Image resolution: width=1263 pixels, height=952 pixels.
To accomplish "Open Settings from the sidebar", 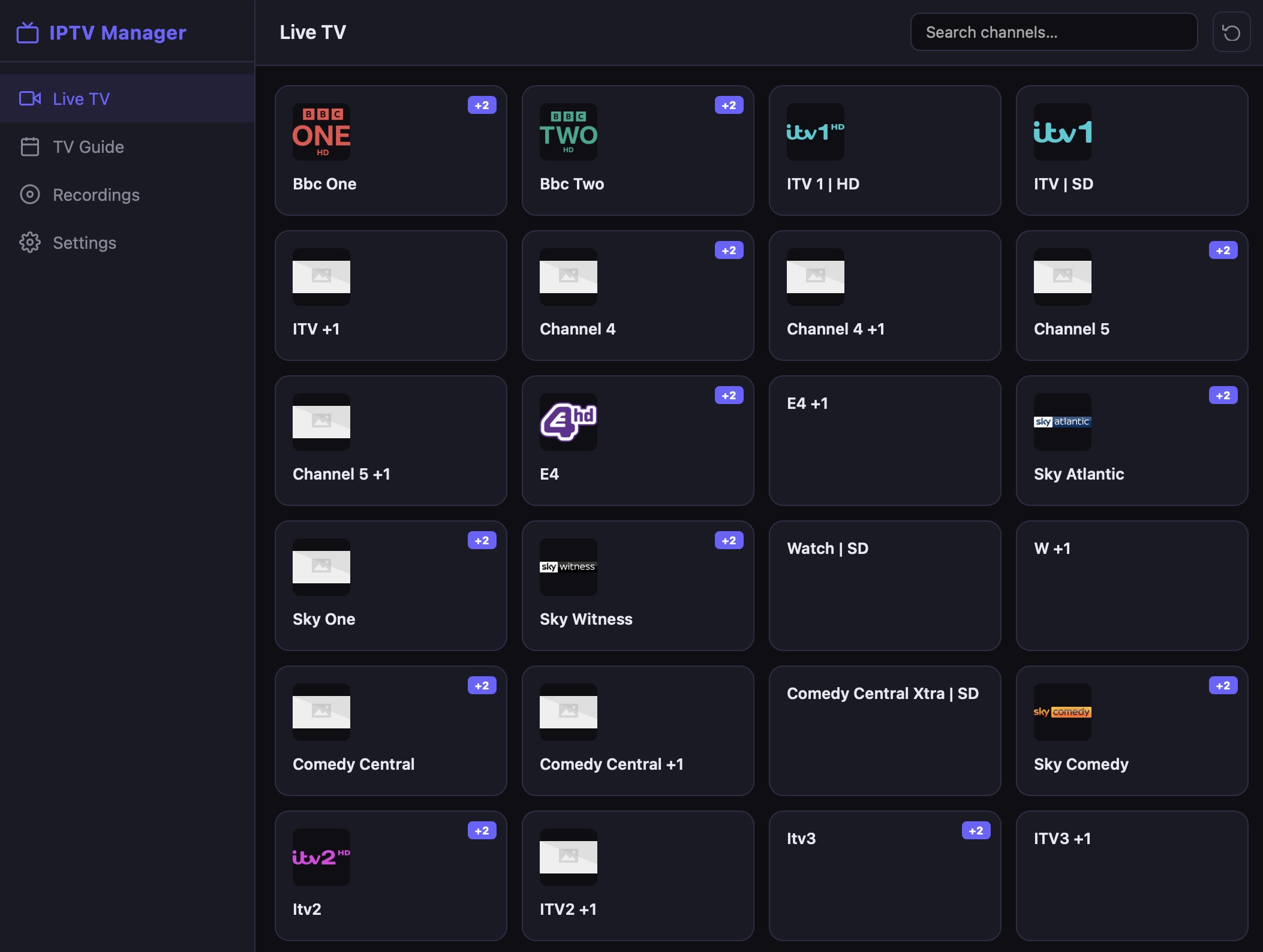I will [127, 243].
